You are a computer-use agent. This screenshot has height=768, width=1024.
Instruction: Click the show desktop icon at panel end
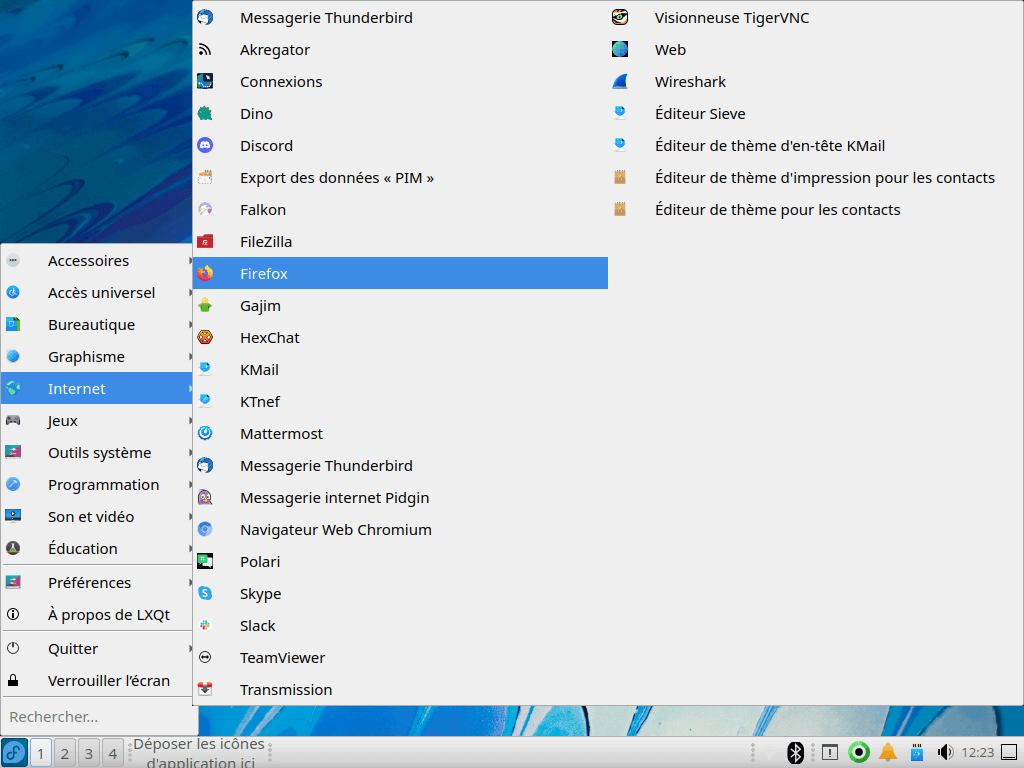pos(1009,752)
